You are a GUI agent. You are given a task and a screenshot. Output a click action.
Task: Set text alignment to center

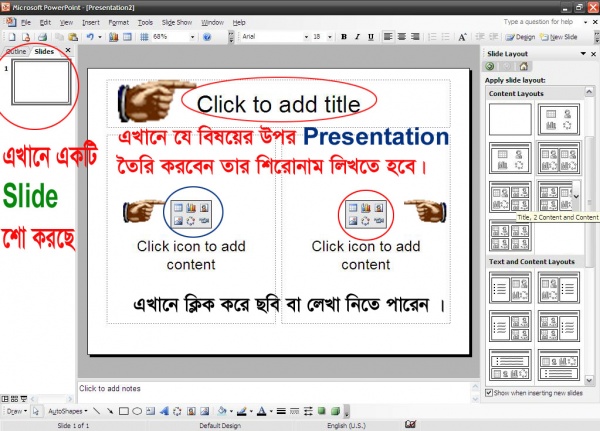coord(401,37)
